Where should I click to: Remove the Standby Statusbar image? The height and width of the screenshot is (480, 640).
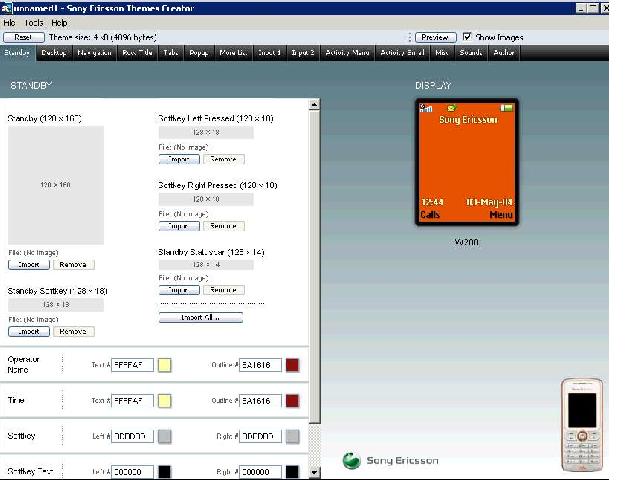224,290
